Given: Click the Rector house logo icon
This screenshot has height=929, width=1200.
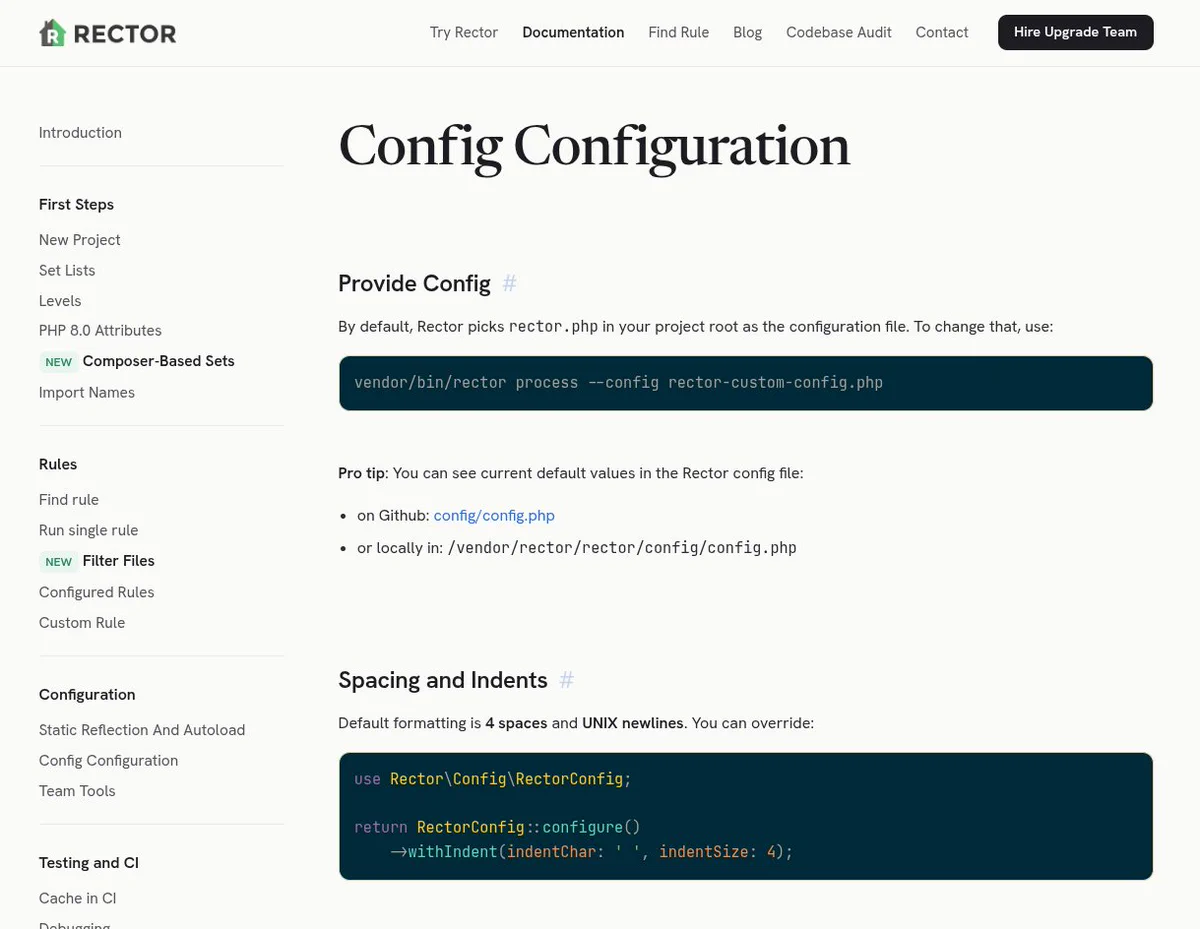Looking at the screenshot, I should coord(52,33).
